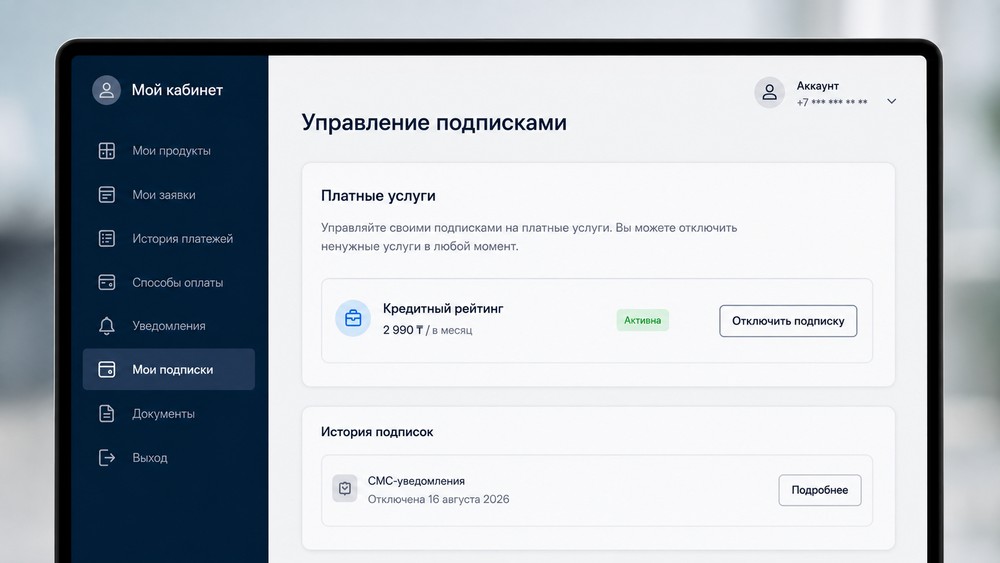This screenshot has height=563, width=1000.
Task: Open Документы menu item
Action: coord(169,413)
